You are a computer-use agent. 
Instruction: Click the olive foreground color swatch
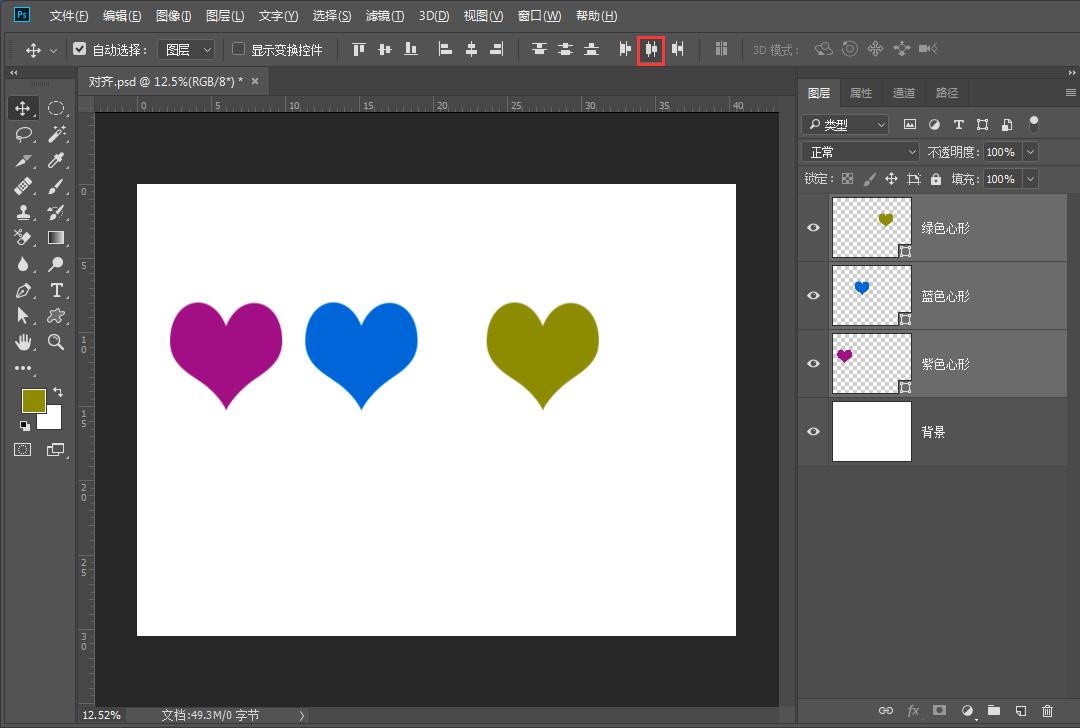click(33, 401)
